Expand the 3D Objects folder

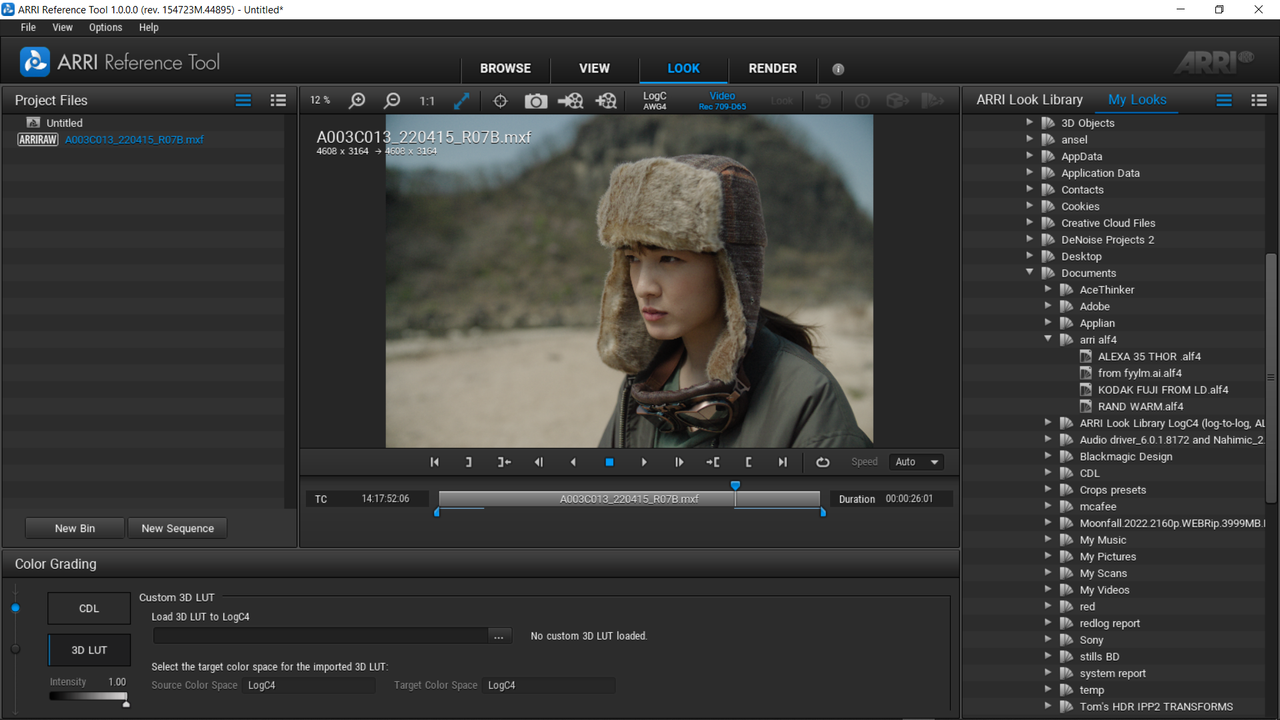(x=1029, y=123)
